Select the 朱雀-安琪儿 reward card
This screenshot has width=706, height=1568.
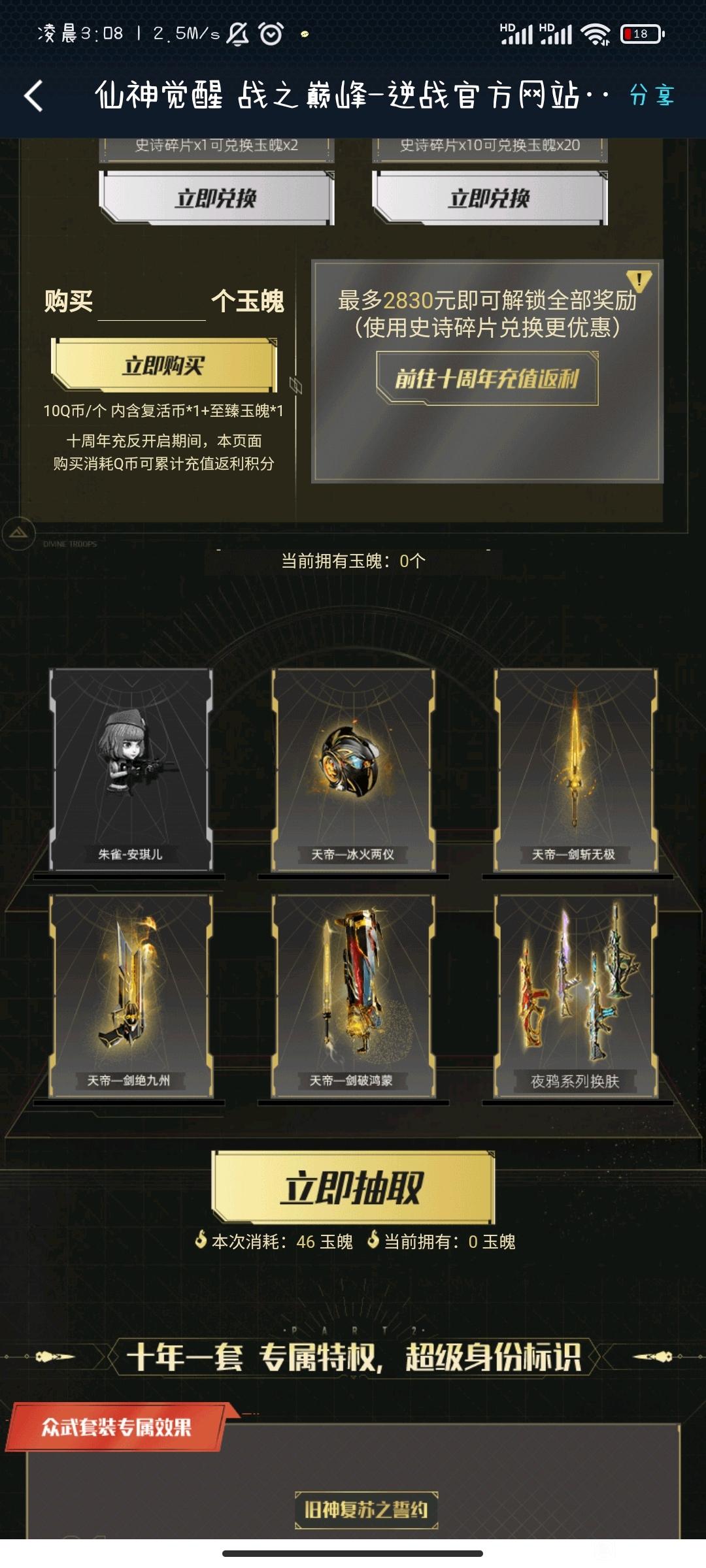pyautogui.click(x=131, y=770)
